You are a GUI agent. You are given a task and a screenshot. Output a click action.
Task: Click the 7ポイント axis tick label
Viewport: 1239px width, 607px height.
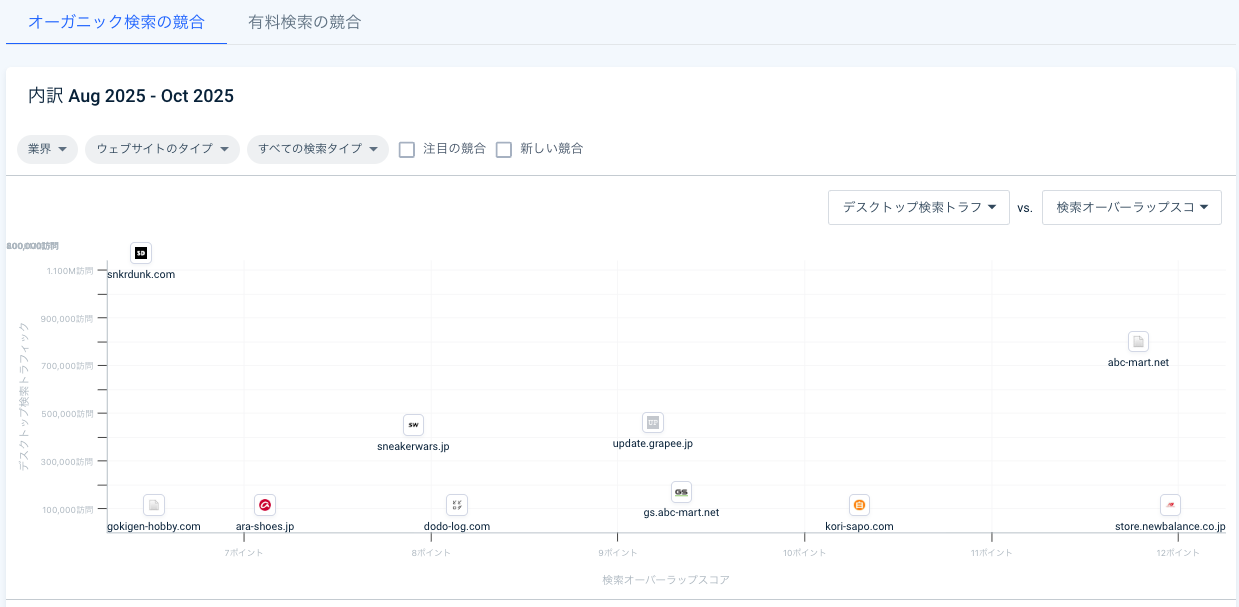point(244,552)
